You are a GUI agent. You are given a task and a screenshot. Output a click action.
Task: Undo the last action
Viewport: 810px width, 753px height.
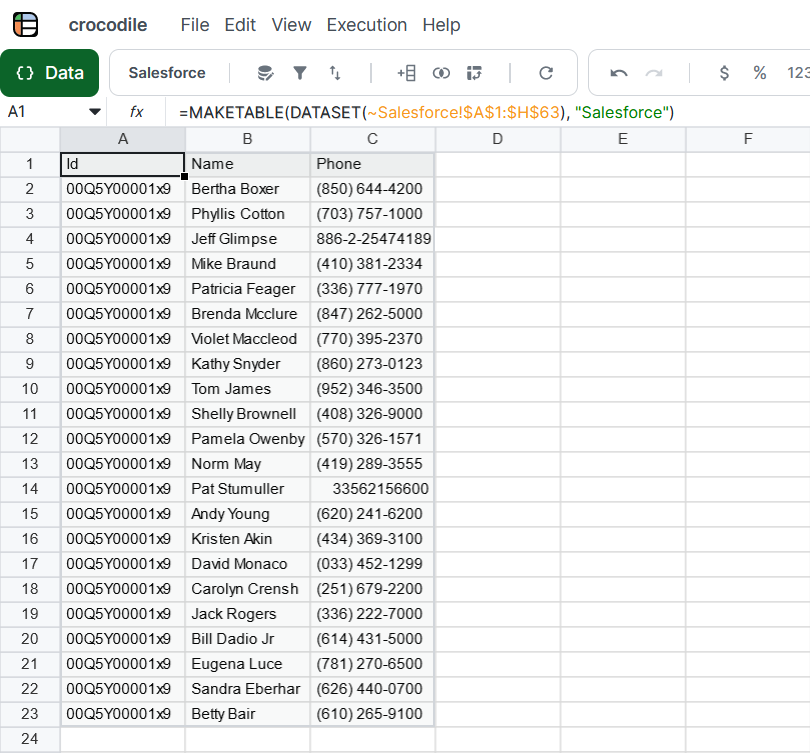618,73
